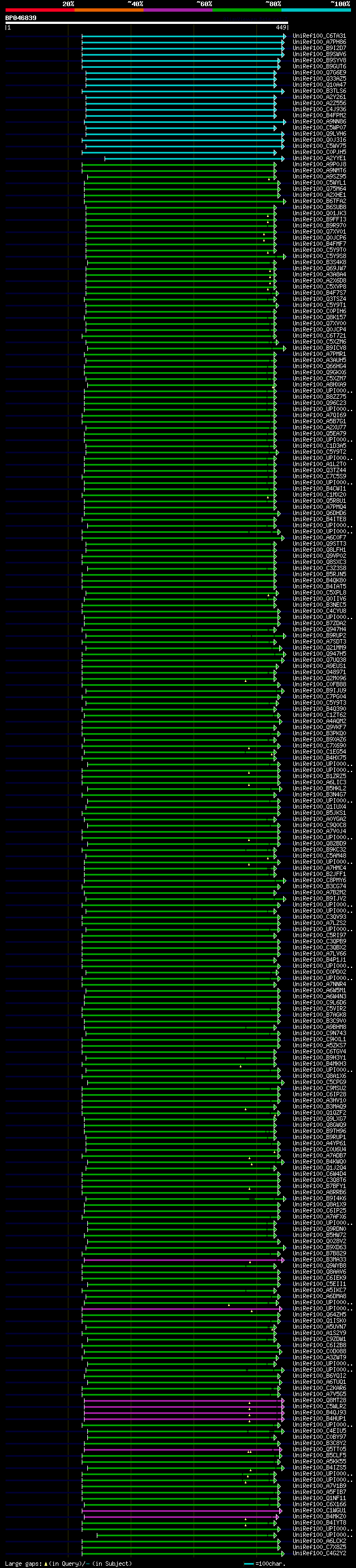Select the UniRef100_A2YYE1 label
This screenshot has height=1568, width=356.
(319, 159)
